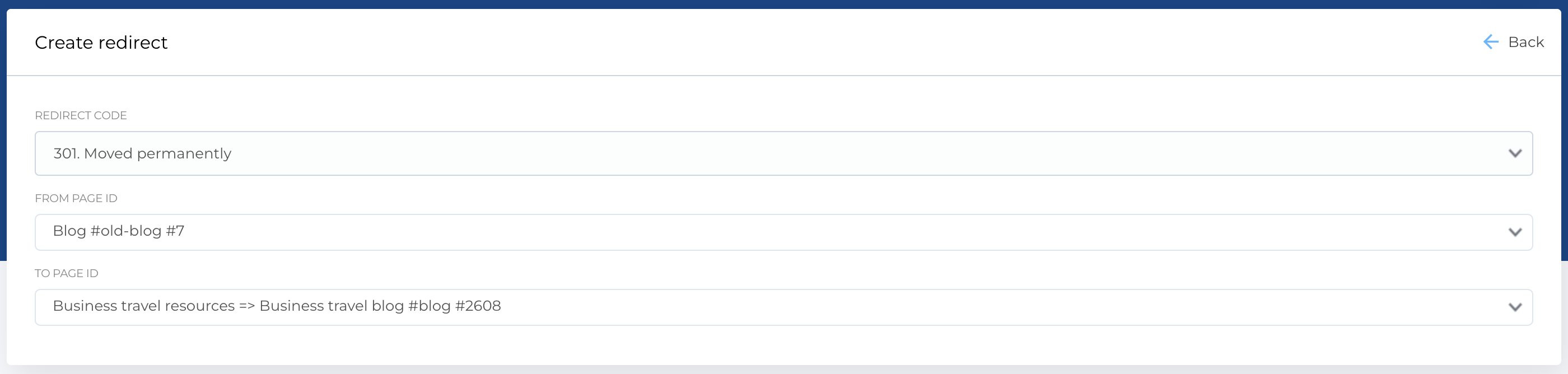Expand the To Page ID chevron arrow
Screen dimensions: 1568x374
tap(1514, 307)
